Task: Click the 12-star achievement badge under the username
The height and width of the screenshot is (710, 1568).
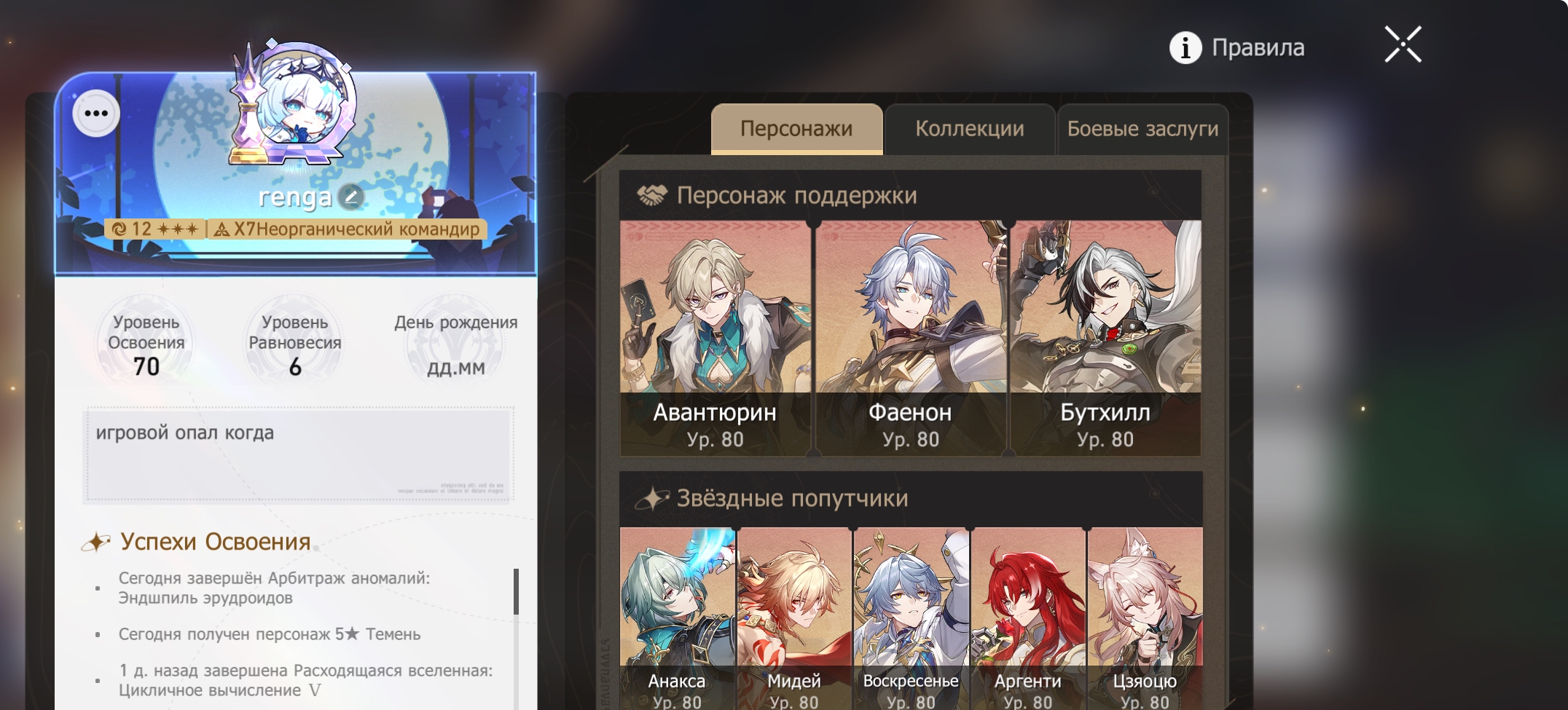Action: coord(154,229)
